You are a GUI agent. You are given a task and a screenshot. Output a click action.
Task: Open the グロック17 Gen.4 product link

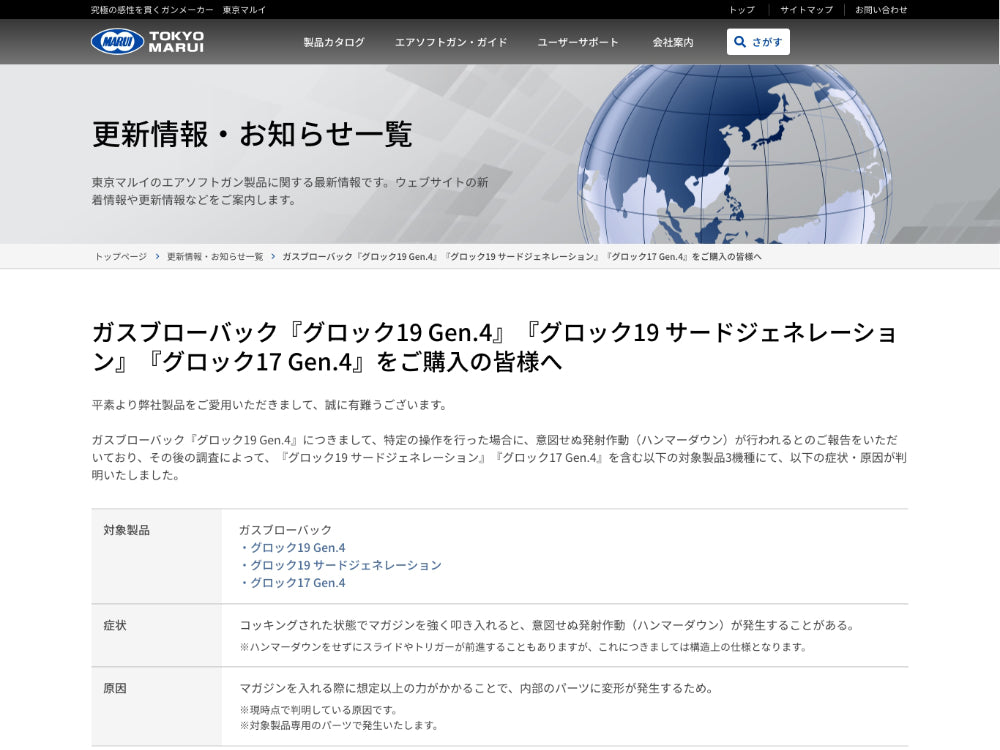pos(297,583)
